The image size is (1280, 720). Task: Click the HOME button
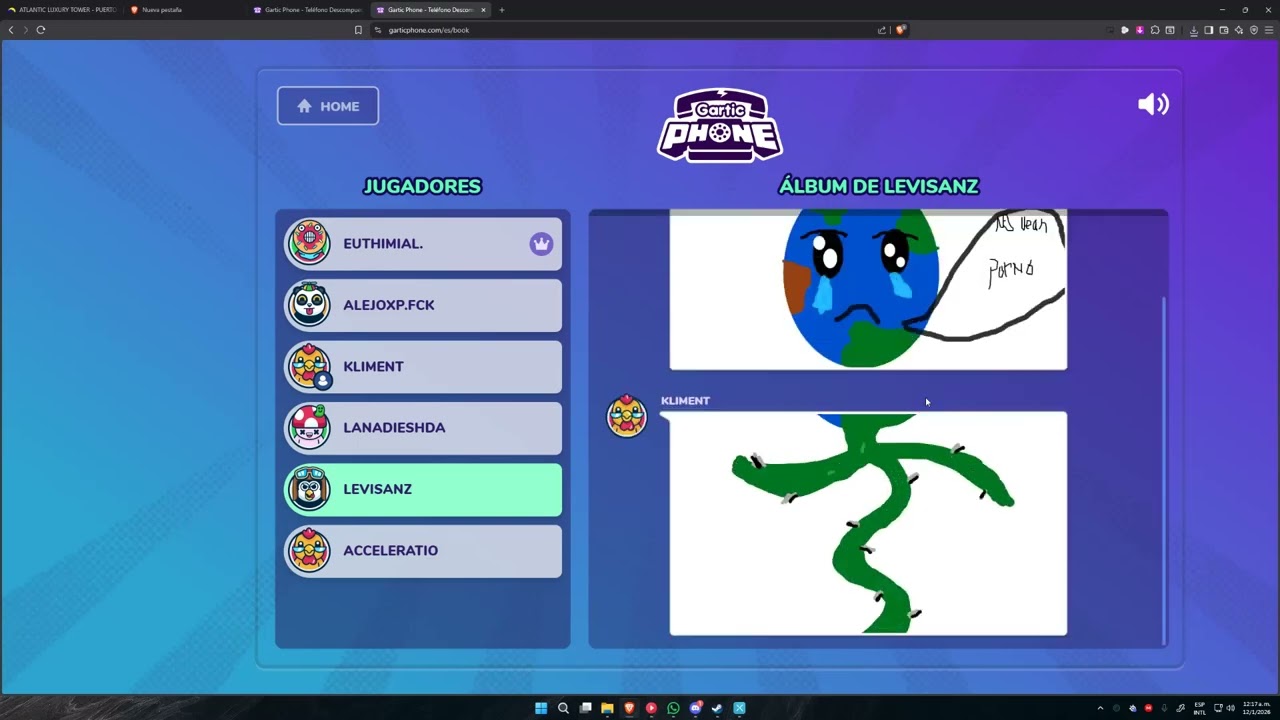pos(328,106)
